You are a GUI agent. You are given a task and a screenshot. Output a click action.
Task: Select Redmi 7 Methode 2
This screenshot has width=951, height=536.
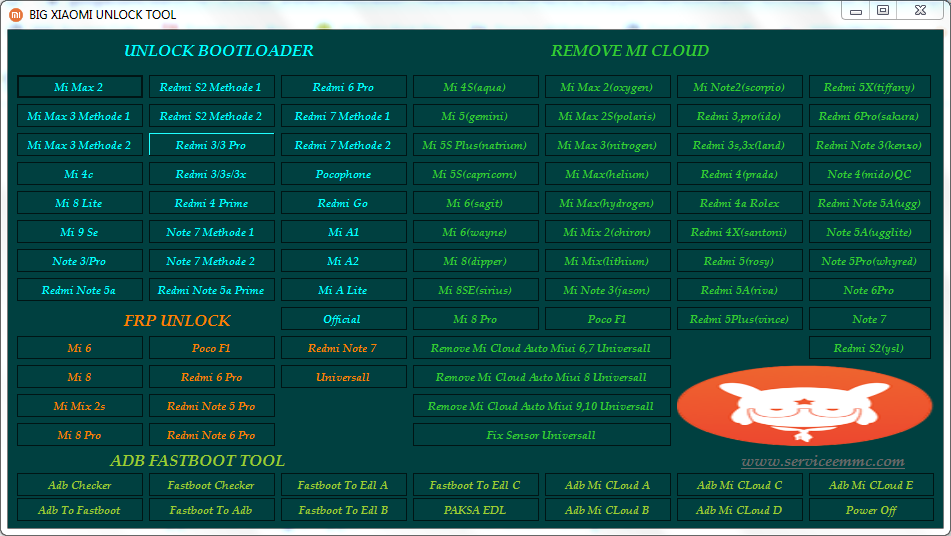pos(344,145)
